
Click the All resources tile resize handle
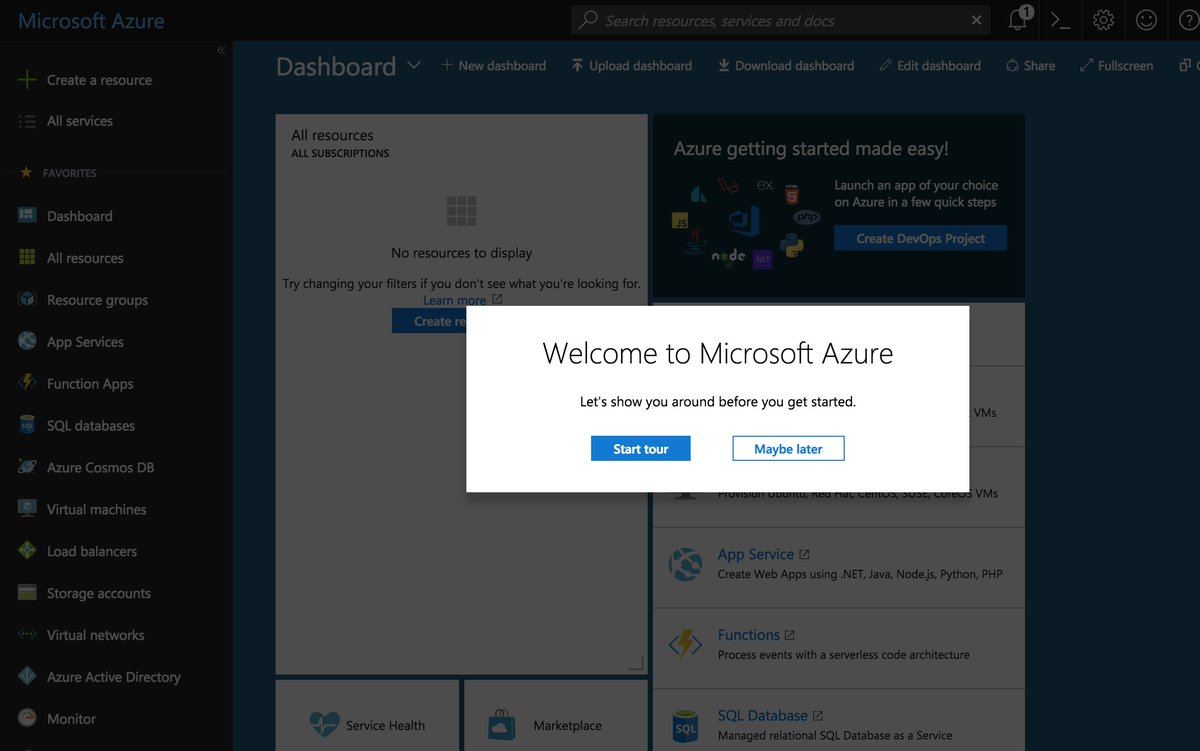636,663
